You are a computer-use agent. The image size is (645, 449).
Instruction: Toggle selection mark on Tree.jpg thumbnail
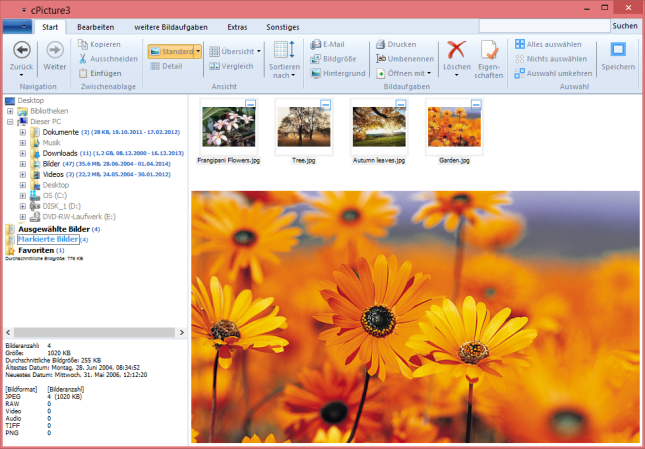tap(326, 104)
